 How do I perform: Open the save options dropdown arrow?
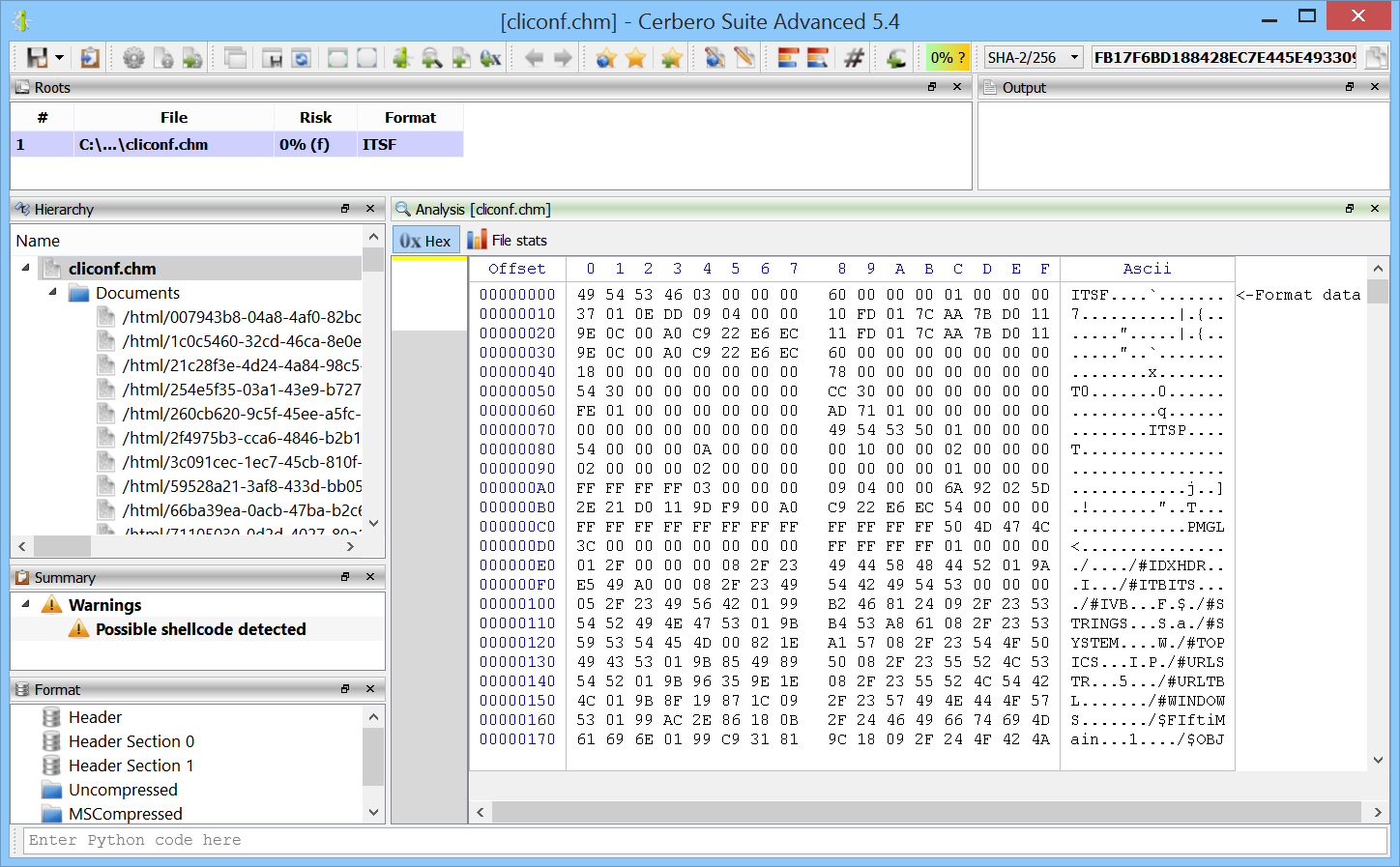[59, 58]
